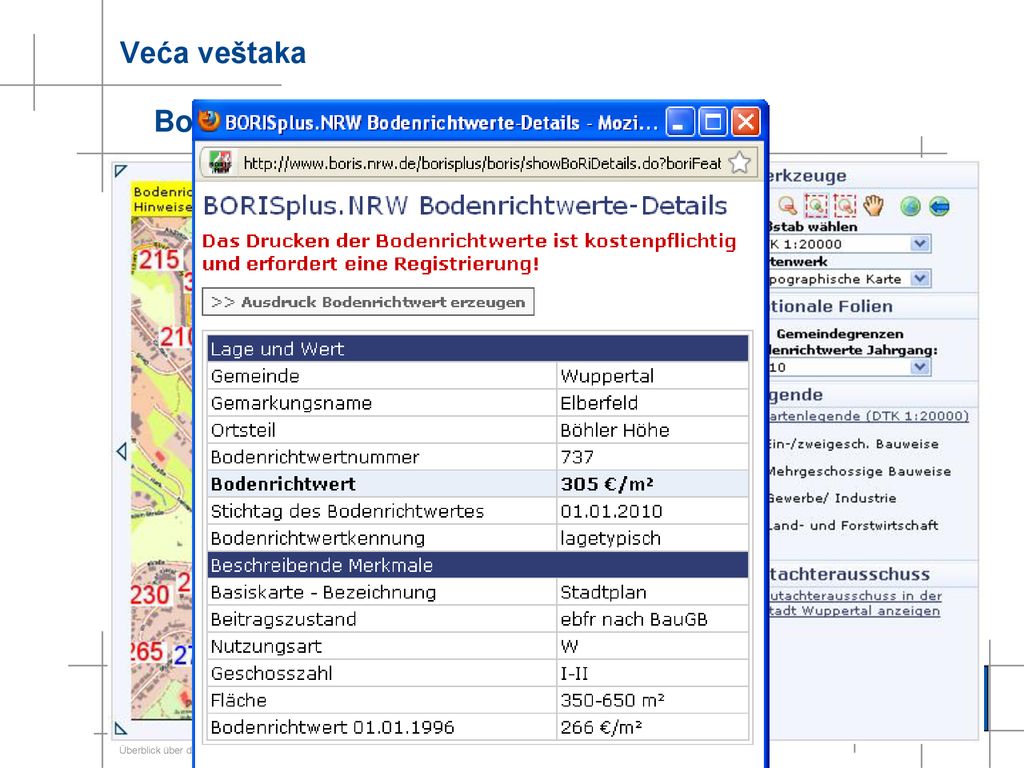This screenshot has width=1024, height=768.
Task: Maximize the BORISplus details popup window
Action: point(712,122)
